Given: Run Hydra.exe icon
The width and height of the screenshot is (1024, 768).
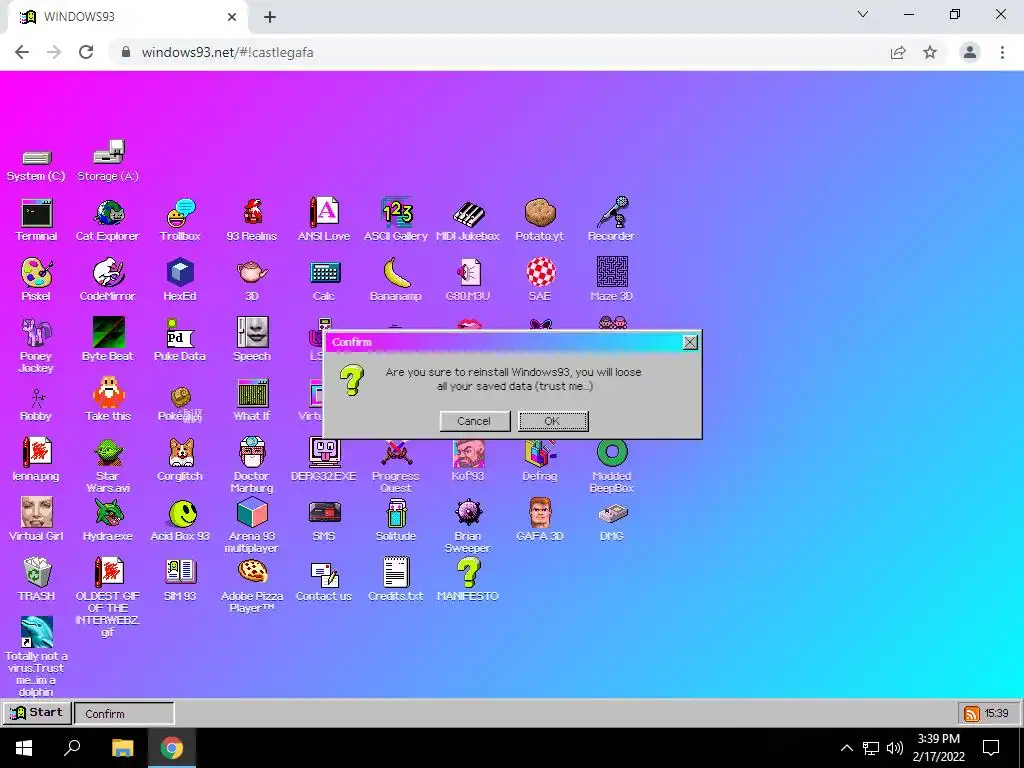Looking at the screenshot, I should (x=108, y=513).
